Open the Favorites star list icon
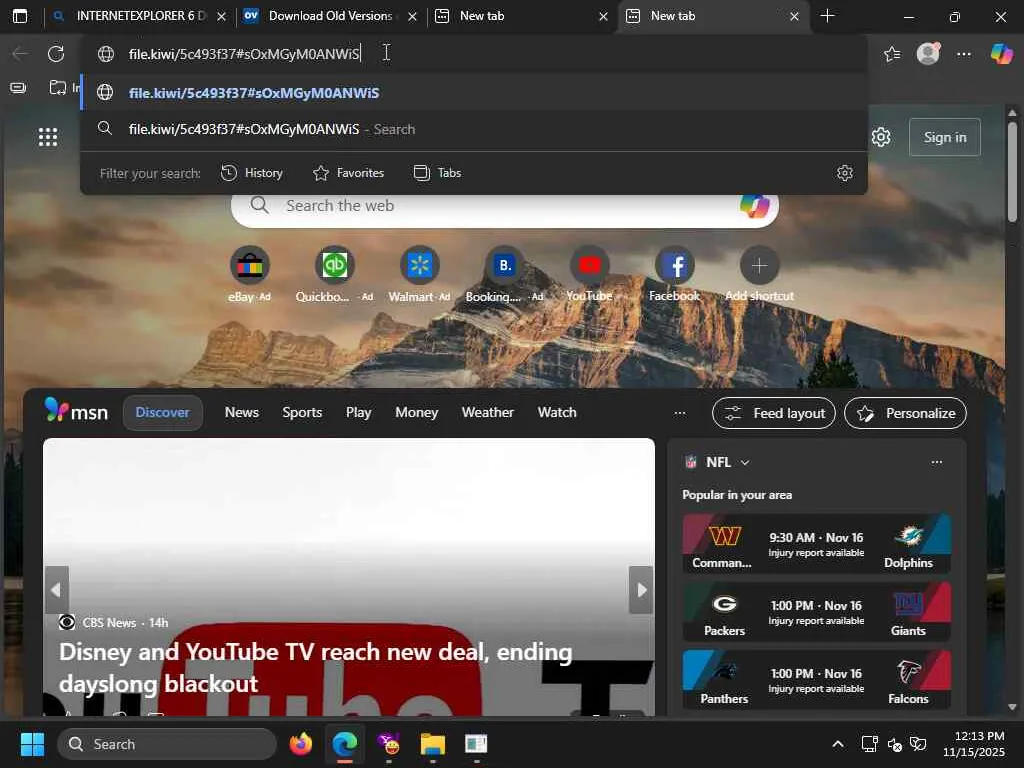The height and width of the screenshot is (768, 1024). [x=892, y=54]
